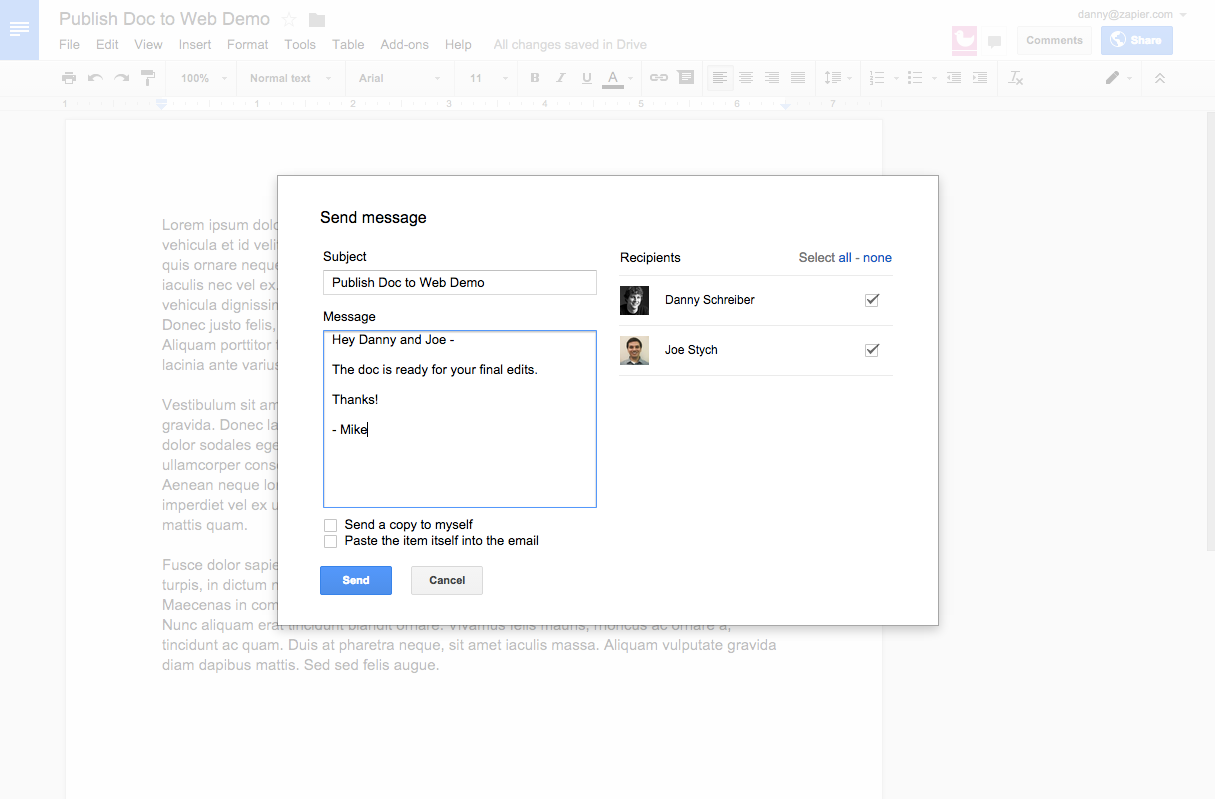
Task: Collapse the toolbar with the double chevron
Action: tap(1160, 78)
